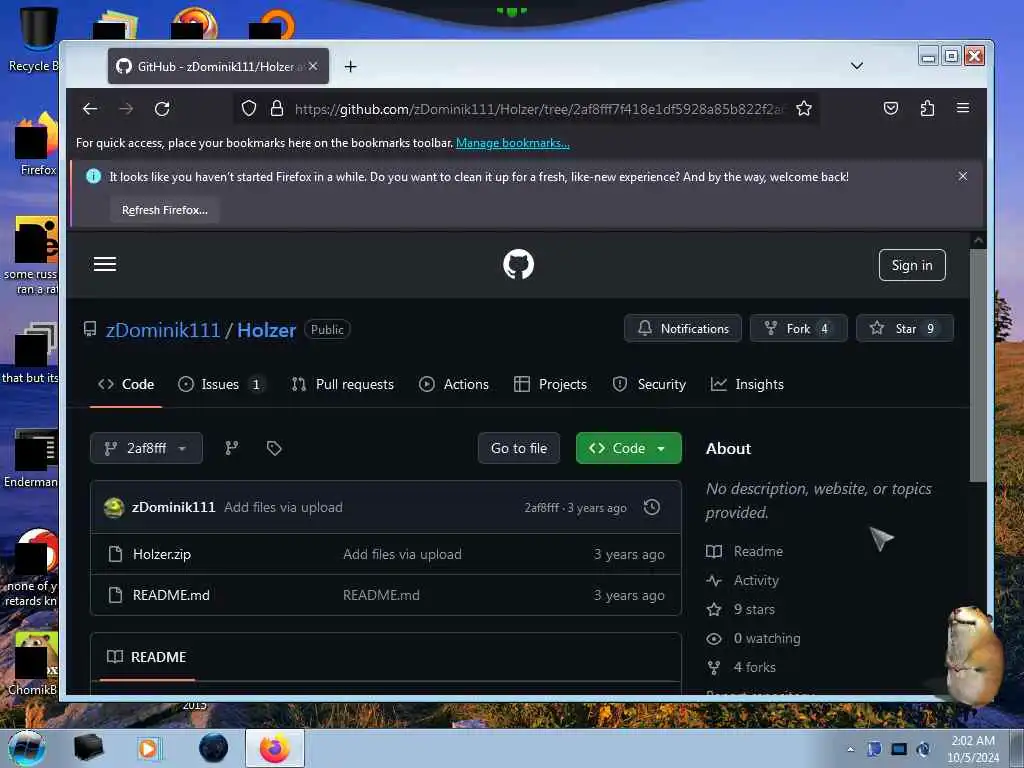Open the README.md file

171,596
